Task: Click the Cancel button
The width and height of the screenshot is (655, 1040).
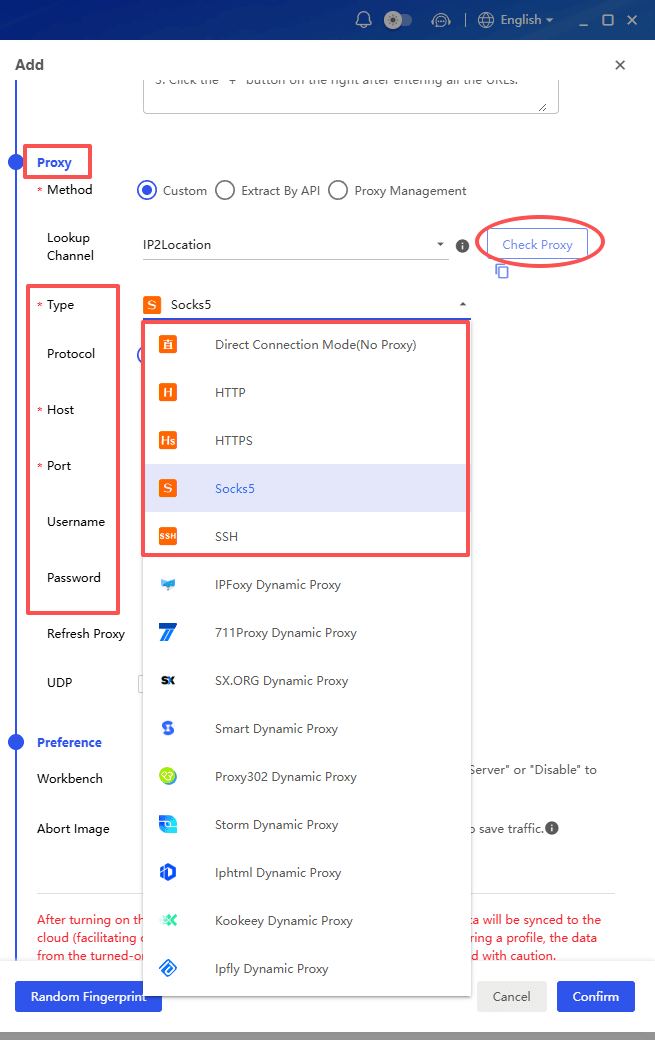Action: tap(512, 996)
